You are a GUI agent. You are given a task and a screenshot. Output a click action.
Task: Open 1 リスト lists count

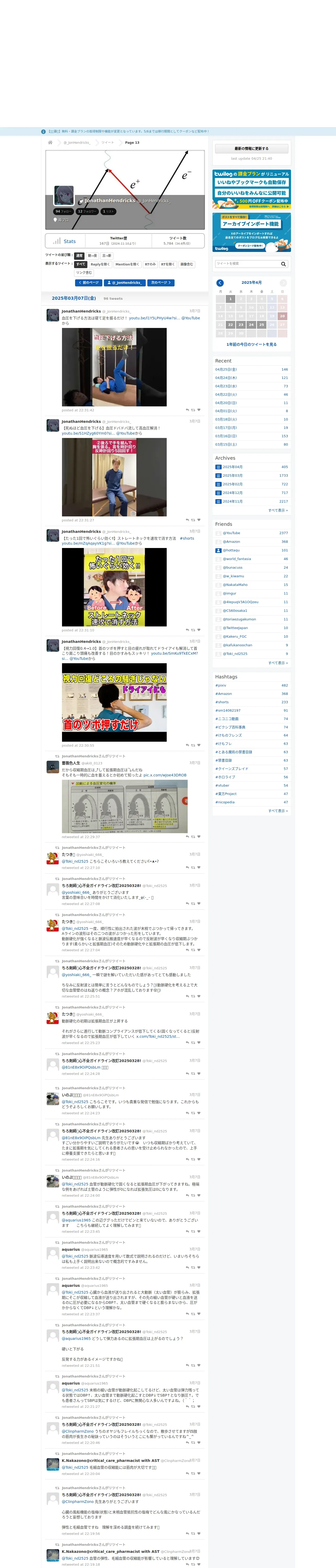pyautogui.click(x=109, y=211)
